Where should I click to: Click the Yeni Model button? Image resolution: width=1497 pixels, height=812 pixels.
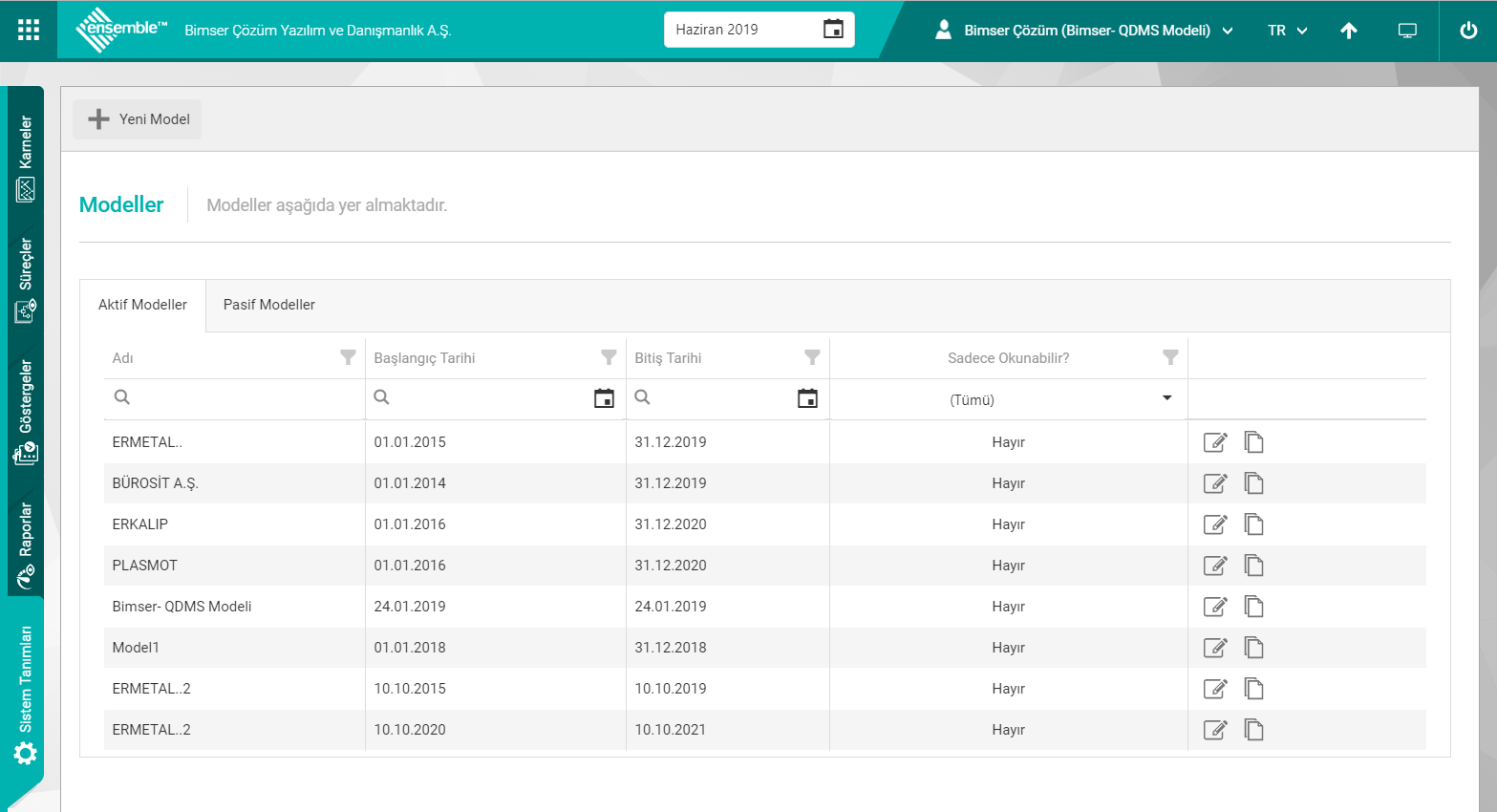[x=138, y=119]
